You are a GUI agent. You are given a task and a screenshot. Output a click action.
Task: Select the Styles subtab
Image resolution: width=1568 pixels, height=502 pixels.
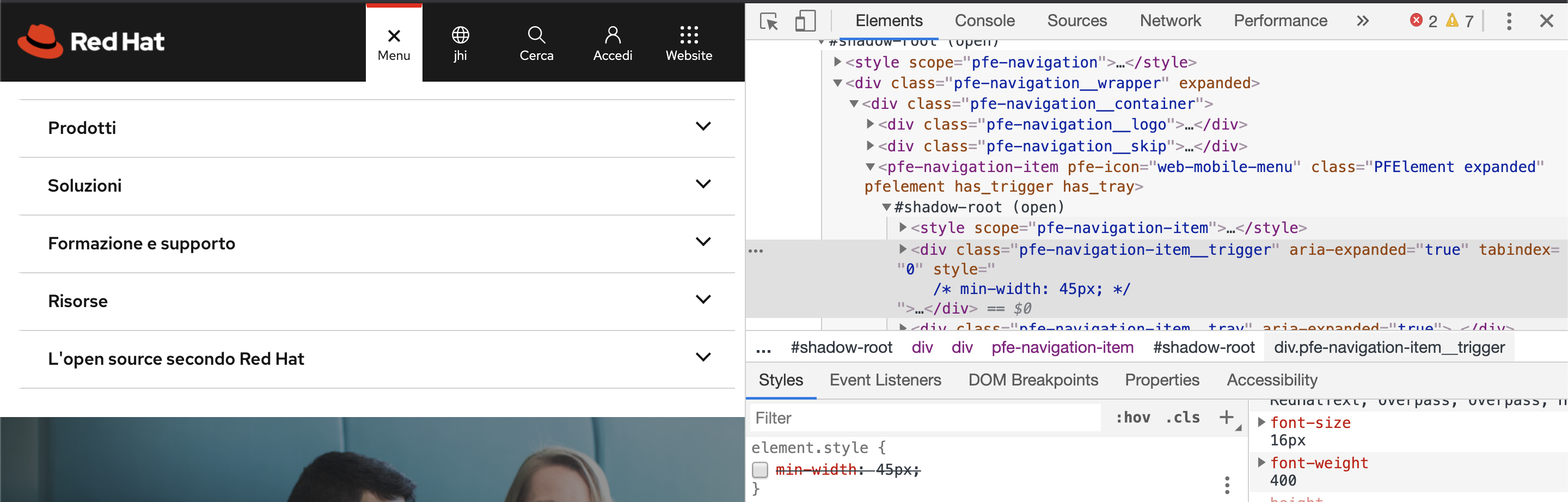coord(781,380)
